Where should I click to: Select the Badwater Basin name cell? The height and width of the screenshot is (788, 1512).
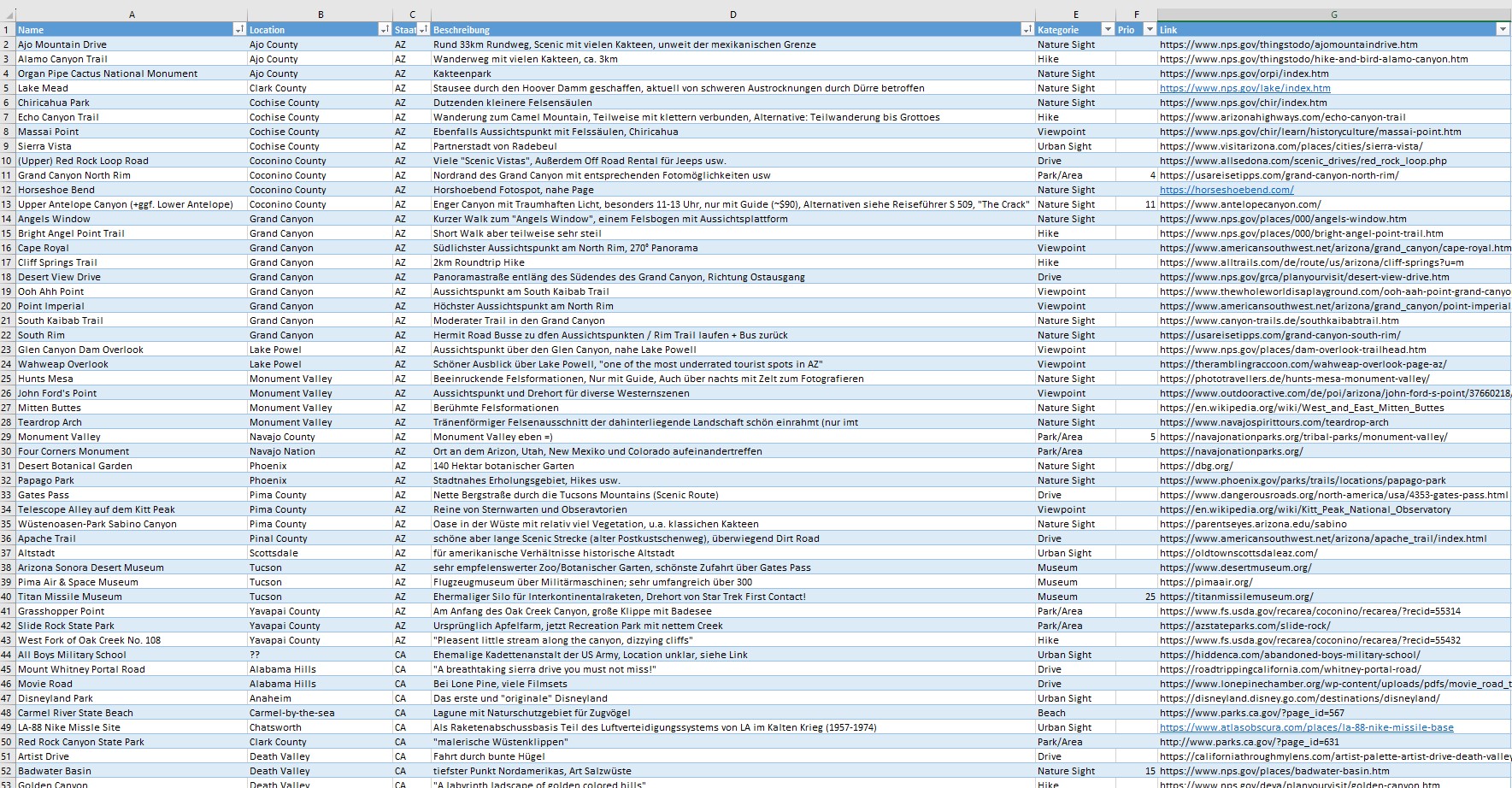[x=132, y=771]
